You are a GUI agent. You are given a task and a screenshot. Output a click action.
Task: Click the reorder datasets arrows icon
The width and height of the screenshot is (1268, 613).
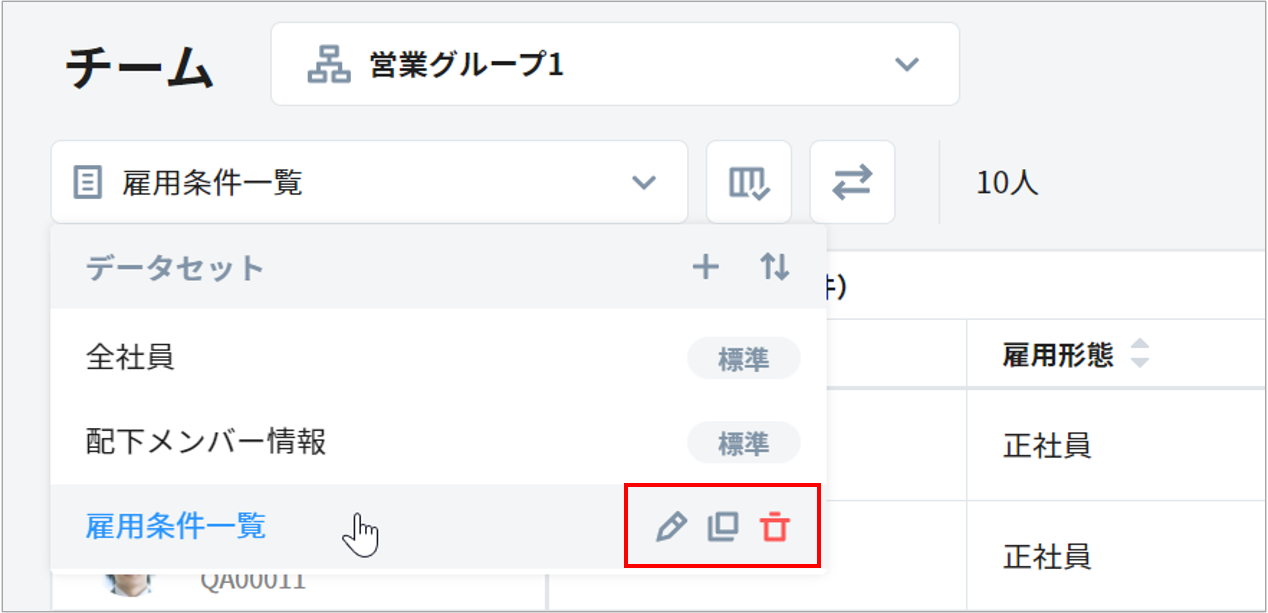[x=774, y=267]
